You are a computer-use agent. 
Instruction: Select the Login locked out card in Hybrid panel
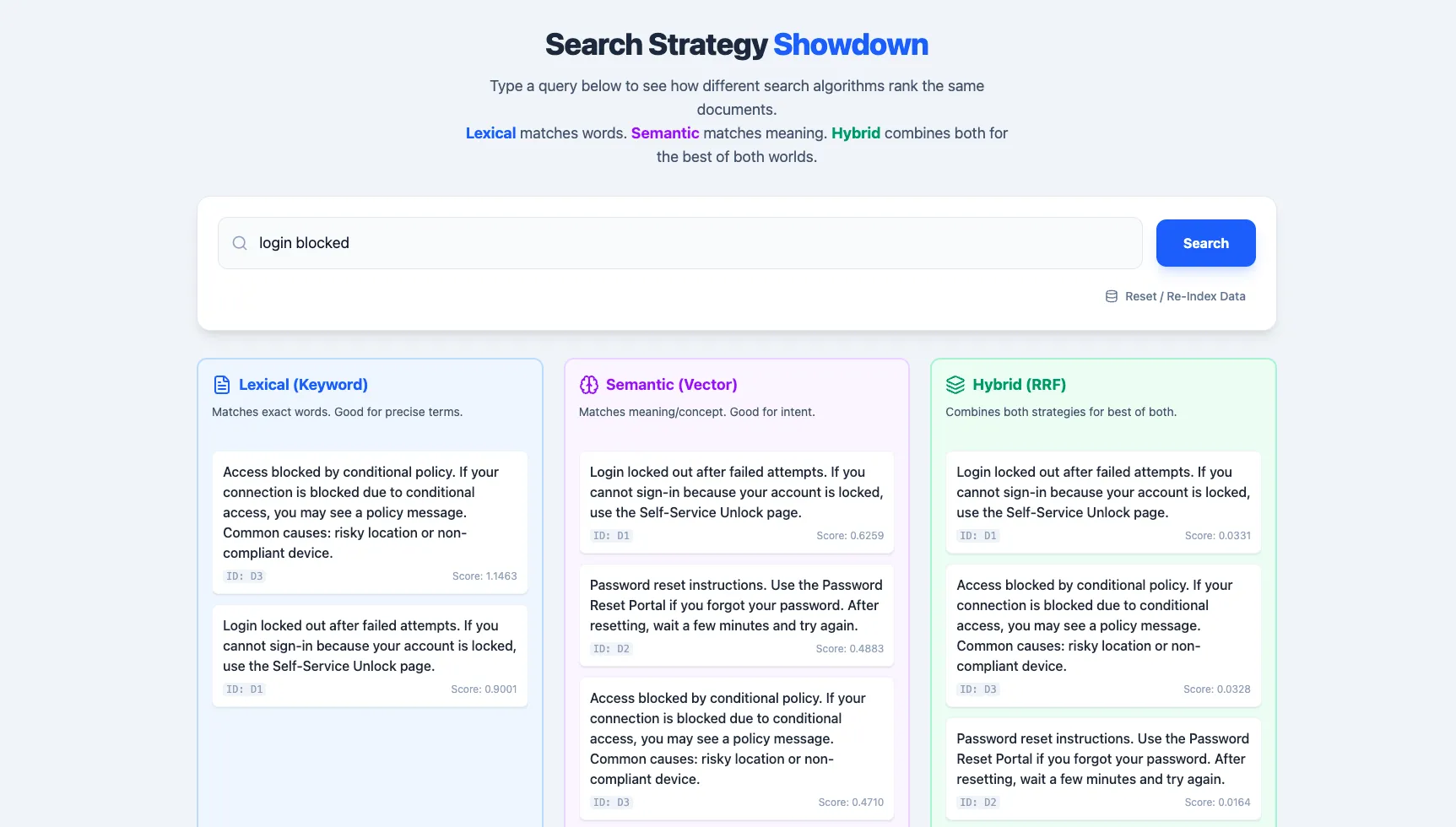click(1102, 502)
